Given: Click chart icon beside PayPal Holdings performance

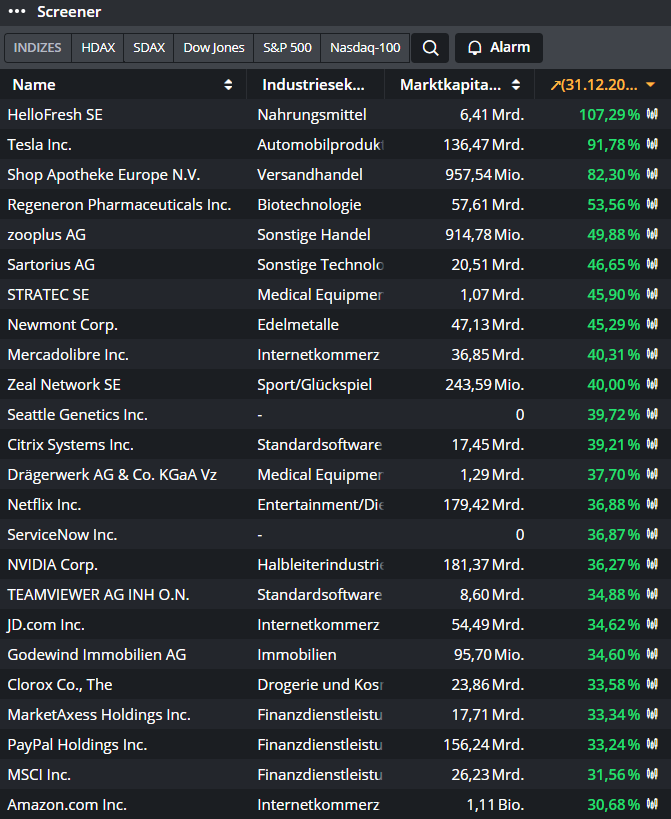Looking at the screenshot, I should (652, 745).
